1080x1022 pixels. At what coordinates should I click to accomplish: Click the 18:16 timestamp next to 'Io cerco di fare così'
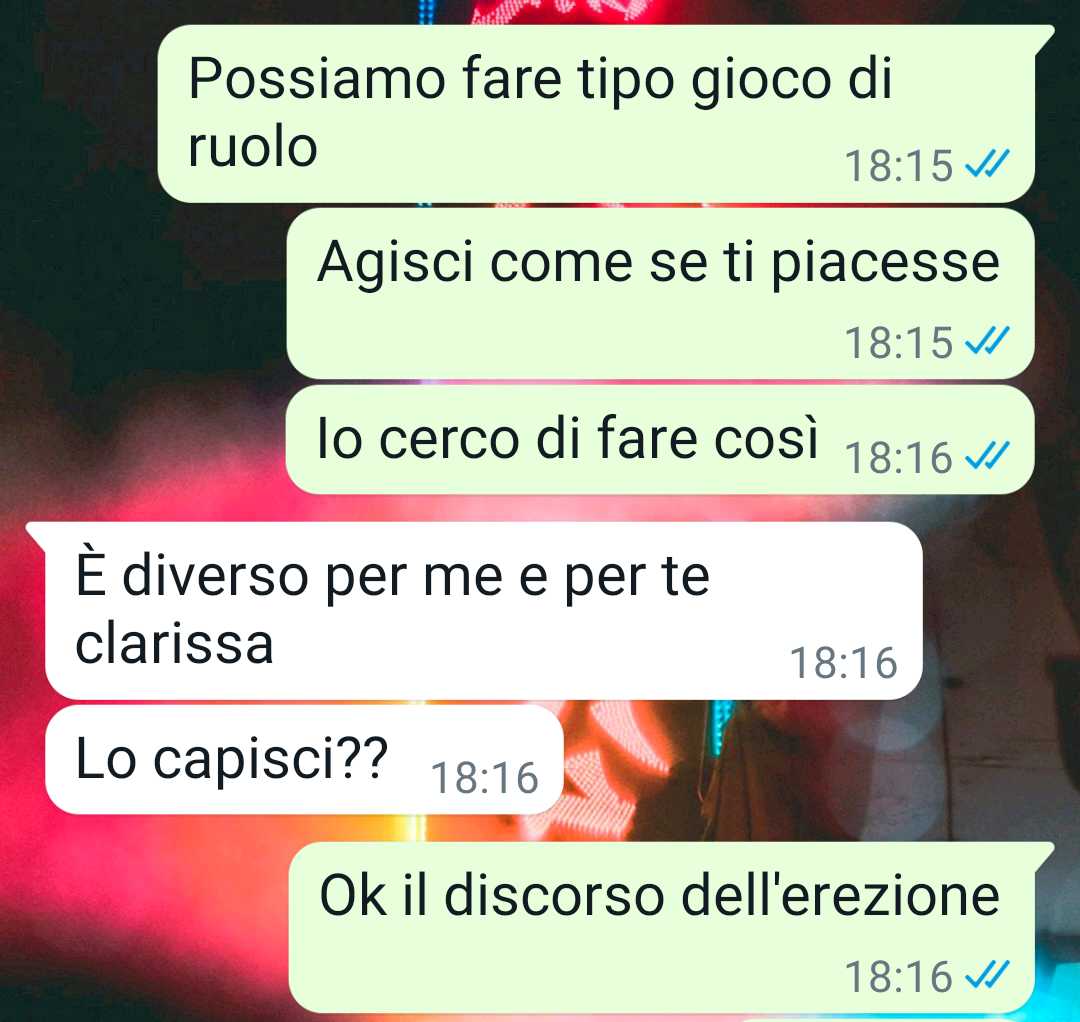899,457
